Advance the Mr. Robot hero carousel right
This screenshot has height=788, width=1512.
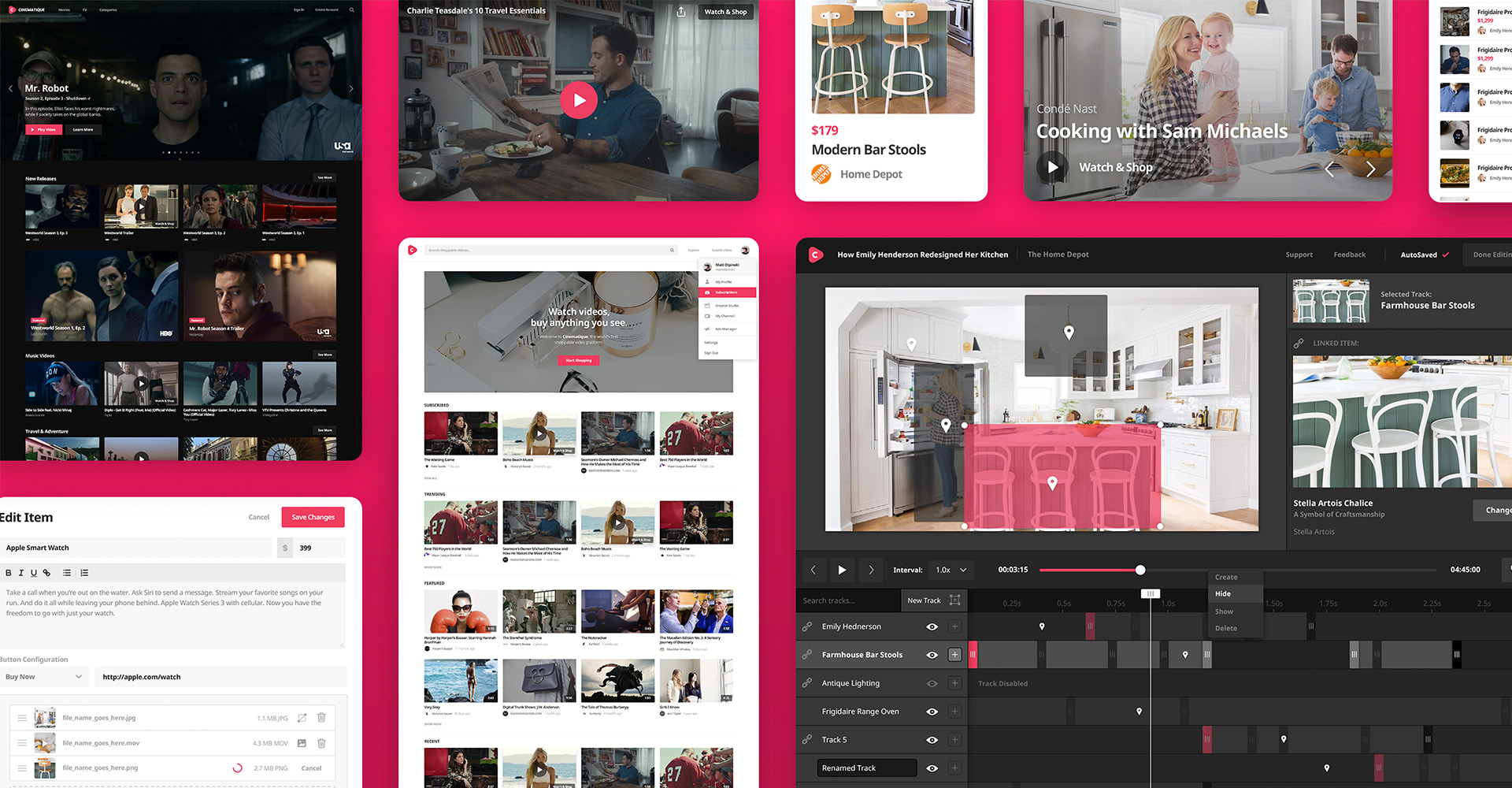351,89
